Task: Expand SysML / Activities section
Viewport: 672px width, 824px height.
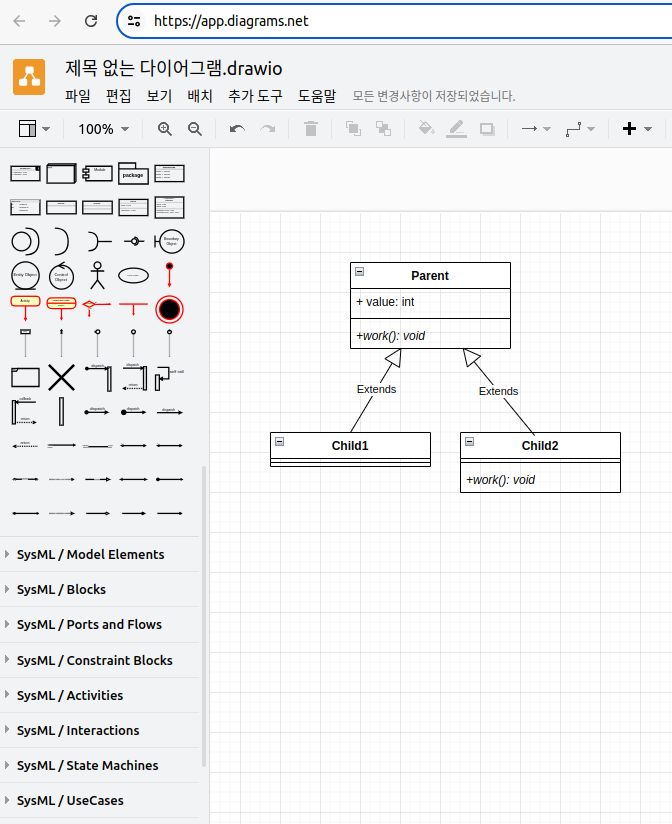Action: tap(99, 695)
